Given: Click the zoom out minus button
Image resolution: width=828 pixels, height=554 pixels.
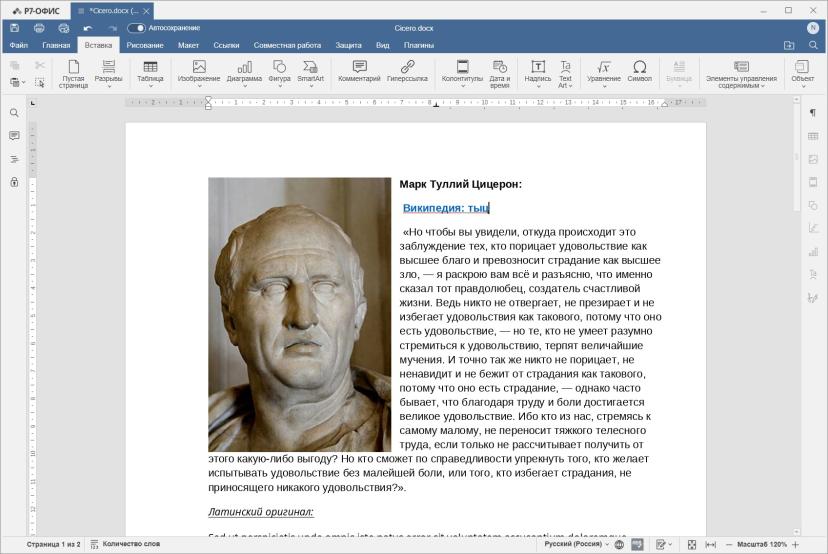Looking at the screenshot, I should point(729,544).
